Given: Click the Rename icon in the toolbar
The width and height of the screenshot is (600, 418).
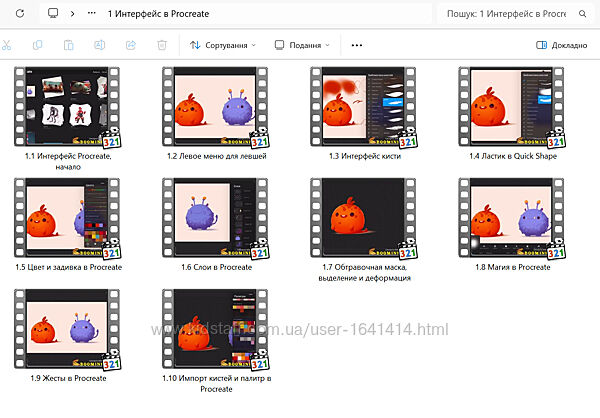Looking at the screenshot, I should click(99, 45).
